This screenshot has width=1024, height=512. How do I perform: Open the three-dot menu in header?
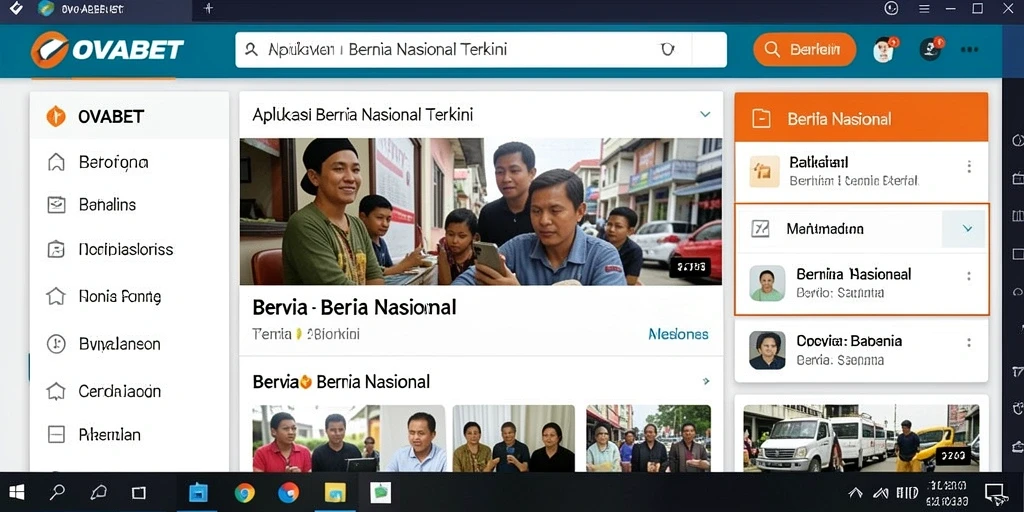click(x=969, y=50)
